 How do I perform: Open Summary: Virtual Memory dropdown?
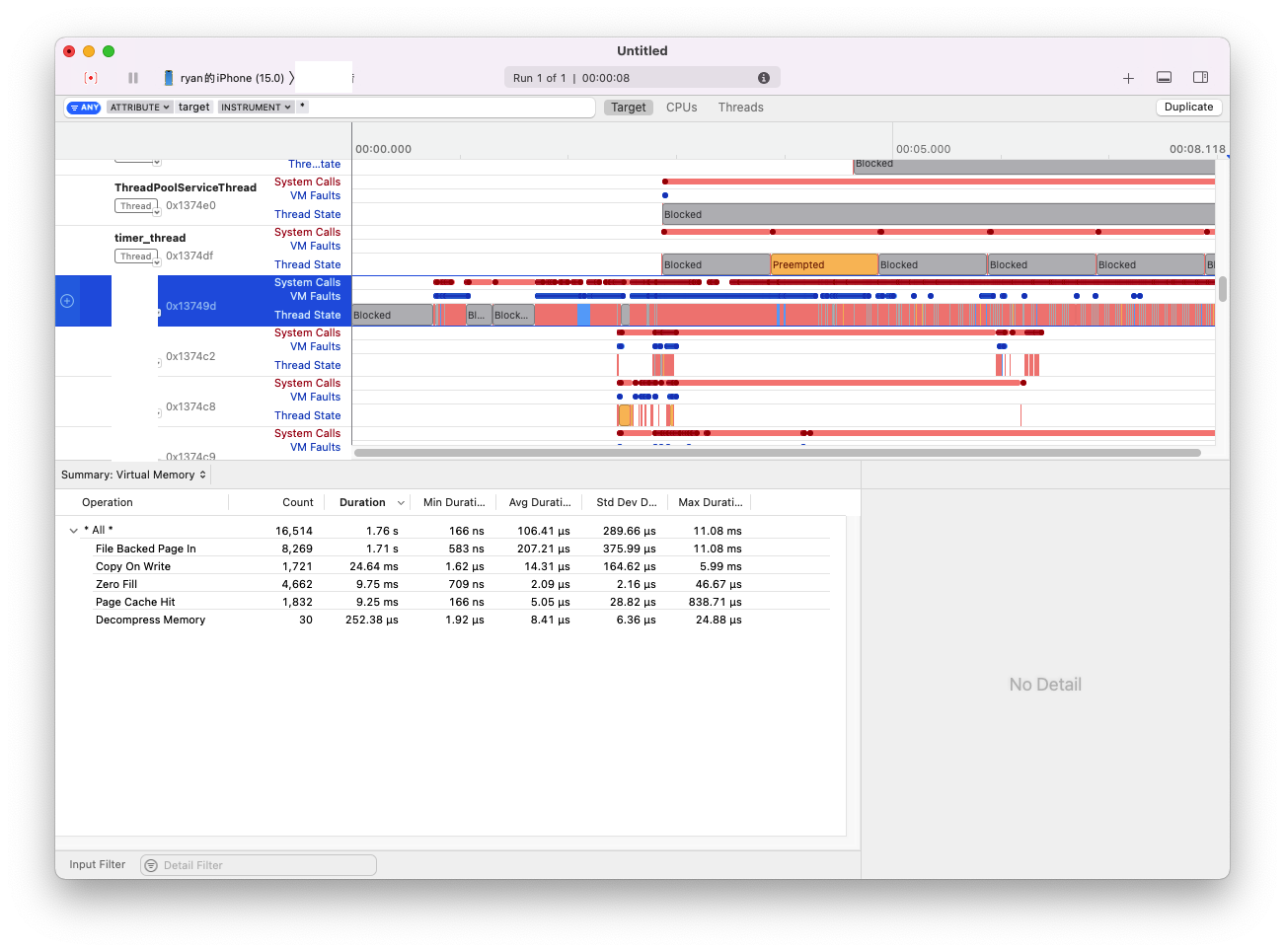[133, 475]
